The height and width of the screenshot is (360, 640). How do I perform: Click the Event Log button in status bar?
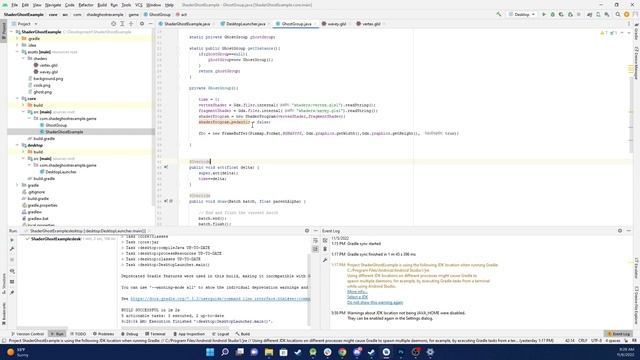[619, 334]
